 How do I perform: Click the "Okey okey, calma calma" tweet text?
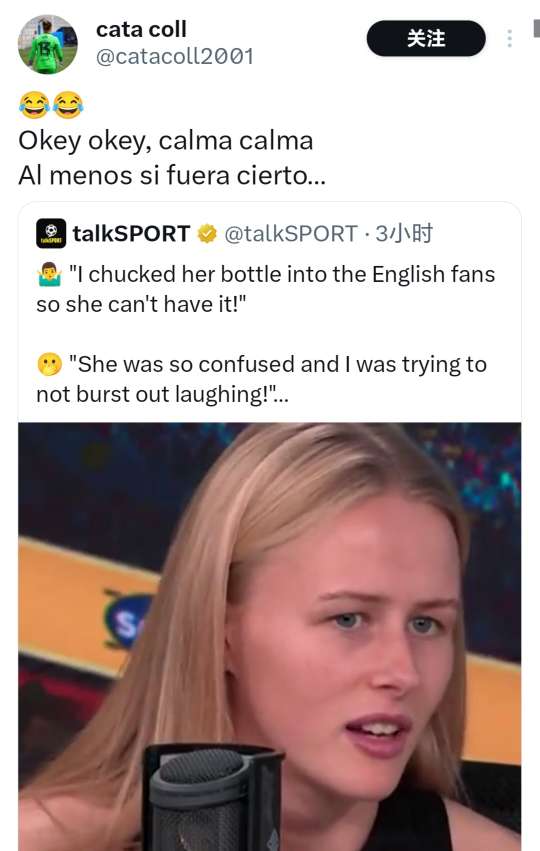point(166,141)
